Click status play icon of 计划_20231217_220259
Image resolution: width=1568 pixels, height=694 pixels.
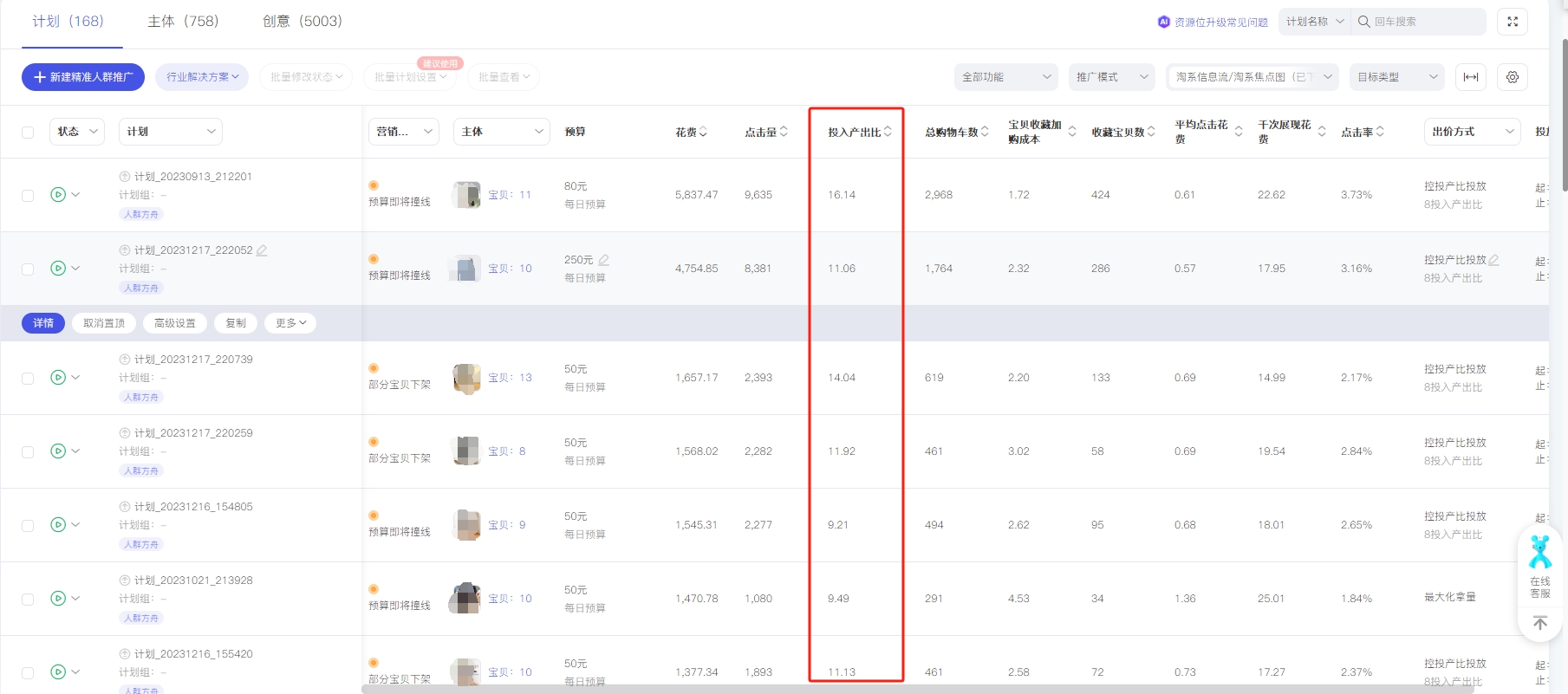point(58,451)
